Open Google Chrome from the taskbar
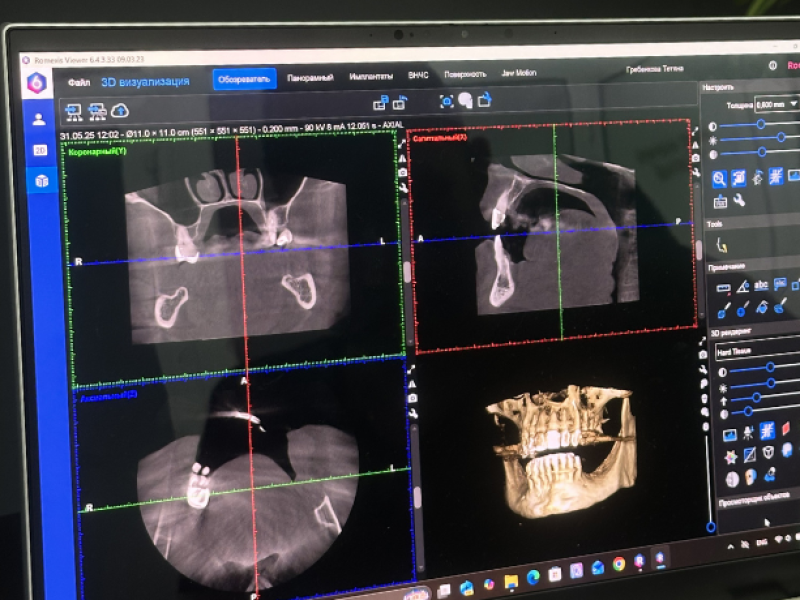Screen dimensions: 800x600 (618, 564)
